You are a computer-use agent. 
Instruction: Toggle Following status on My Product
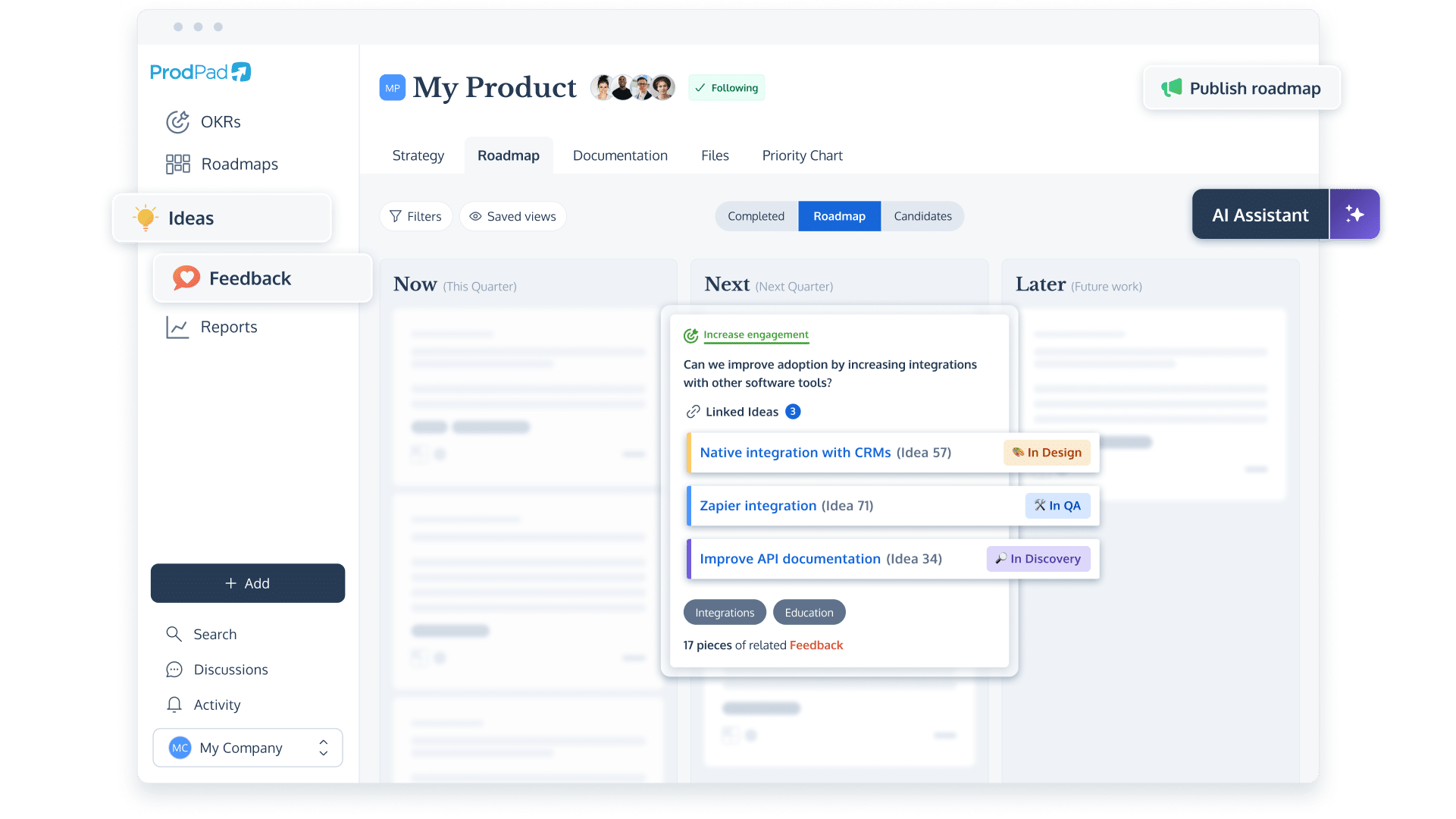725,87
